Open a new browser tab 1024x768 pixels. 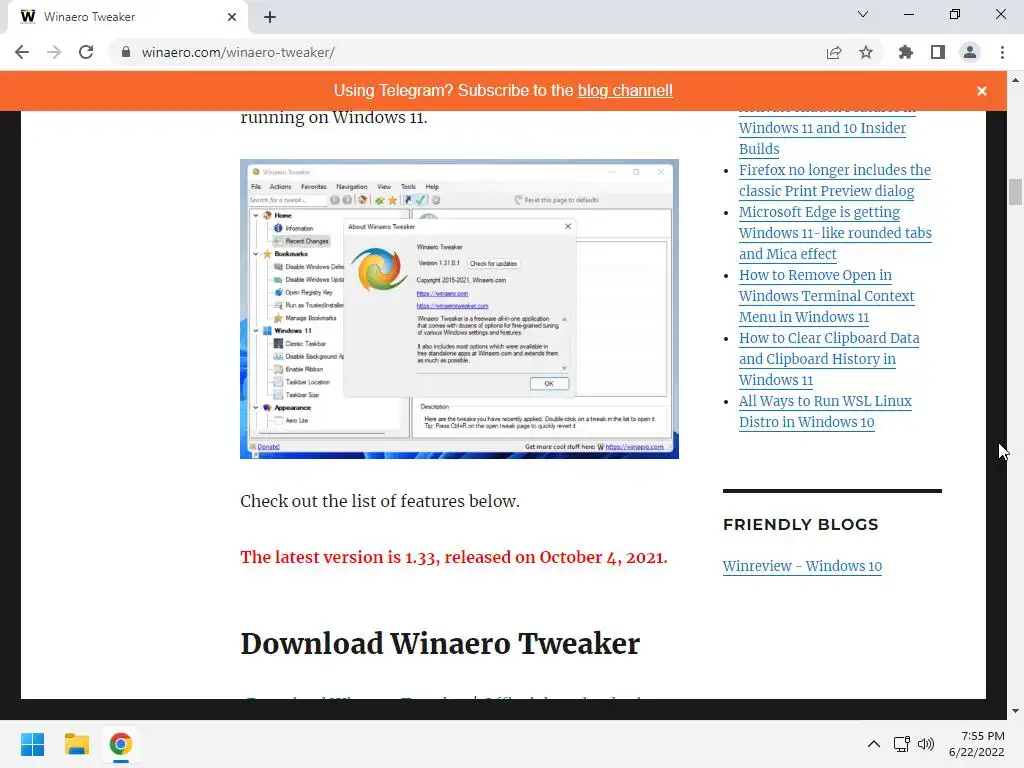pyautogui.click(x=270, y=17)
